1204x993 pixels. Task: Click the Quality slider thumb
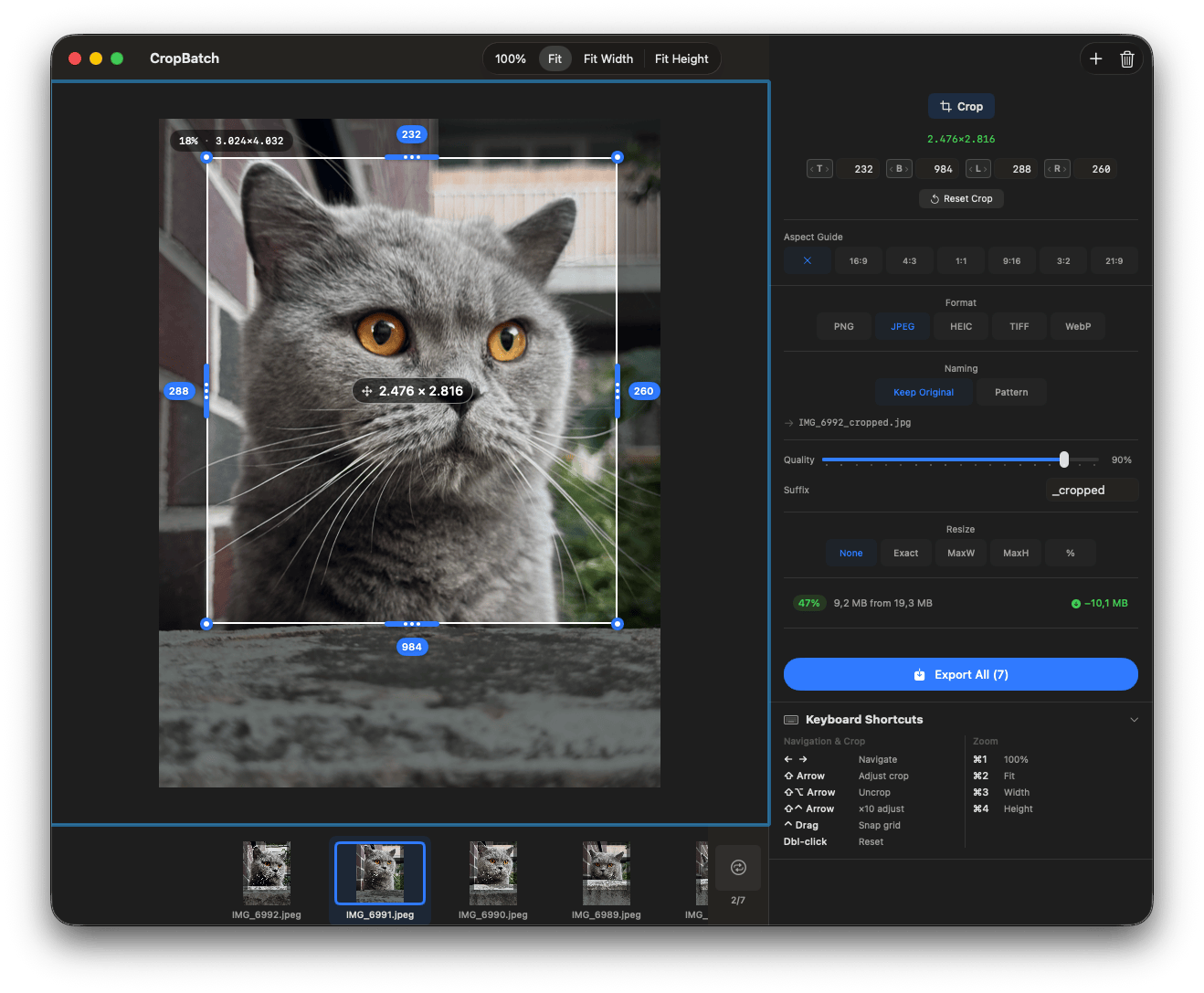click(1064, 460)
